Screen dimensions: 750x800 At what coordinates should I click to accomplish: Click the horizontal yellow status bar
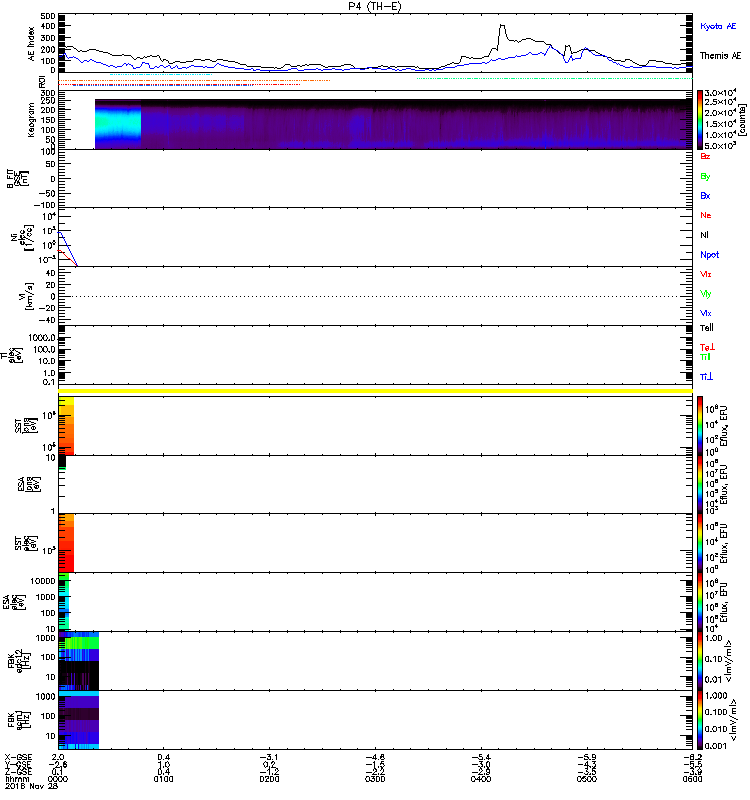(x=376, y=390)
